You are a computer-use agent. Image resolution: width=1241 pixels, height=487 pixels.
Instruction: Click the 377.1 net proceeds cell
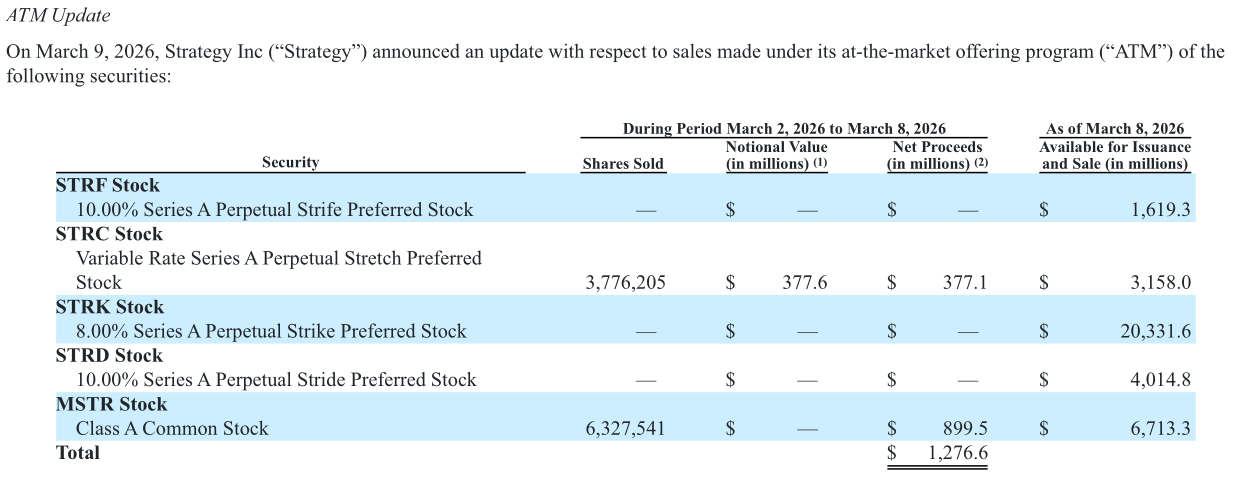click(964, 283)
